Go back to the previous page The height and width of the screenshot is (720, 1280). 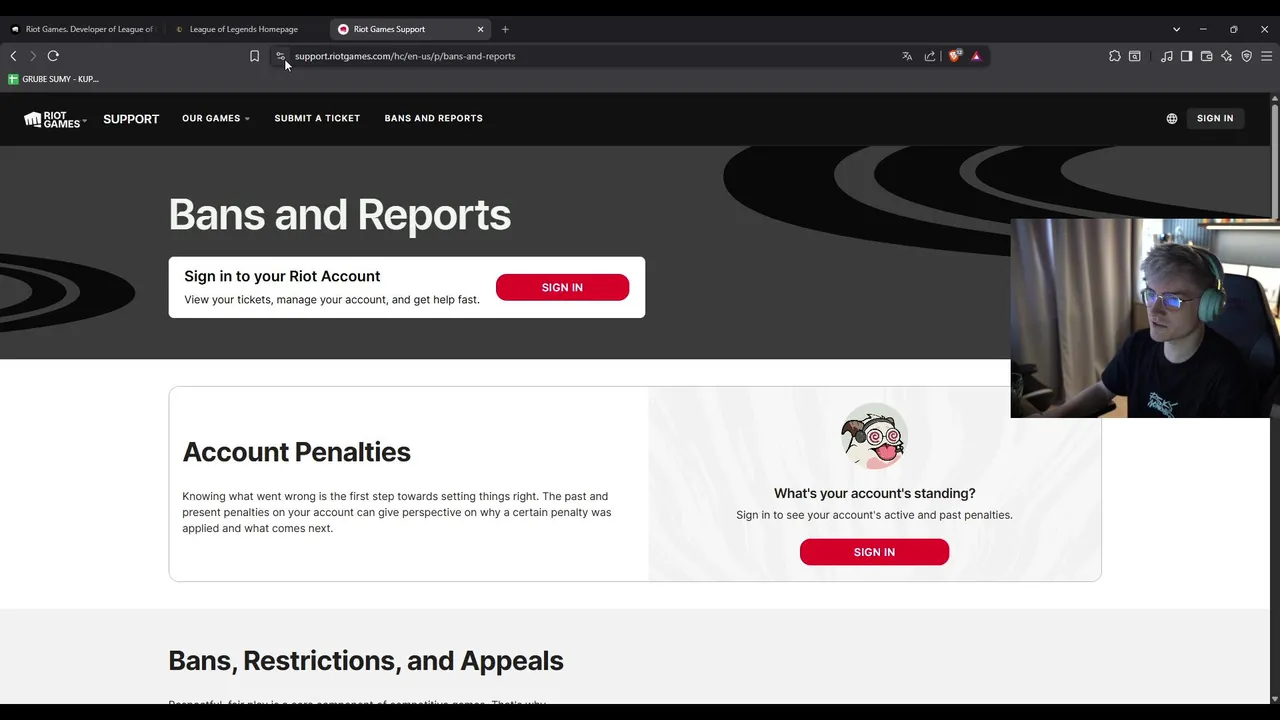(x=13, y=56)
